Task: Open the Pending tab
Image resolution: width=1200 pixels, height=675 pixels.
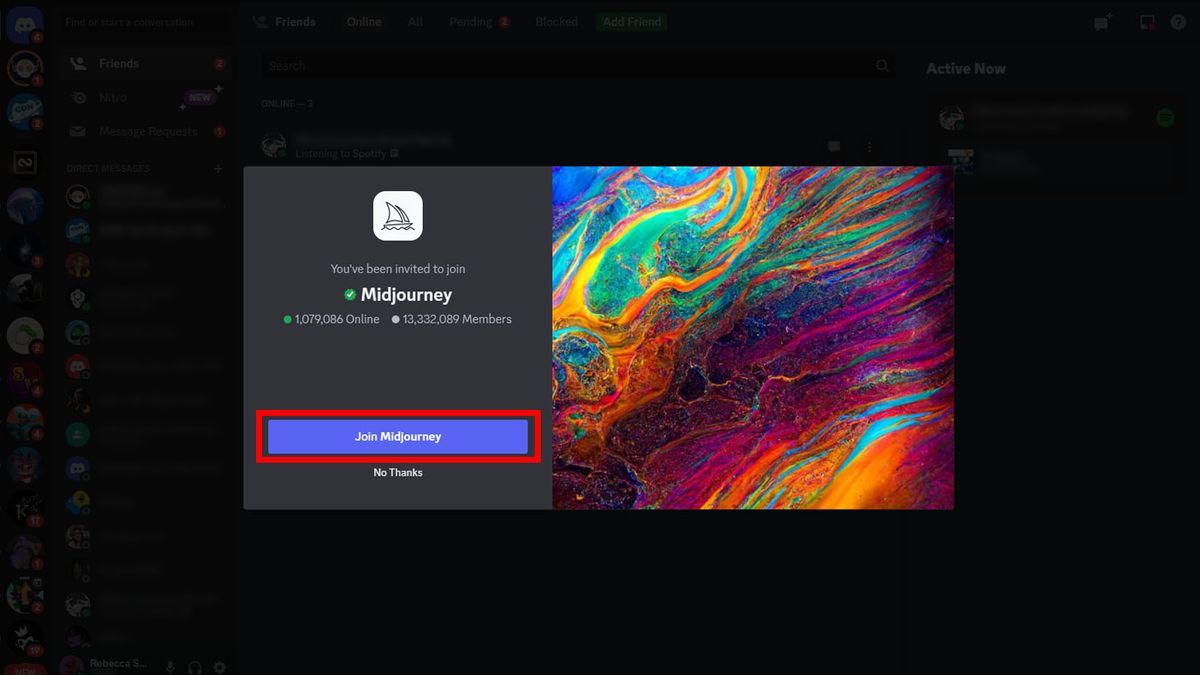Action: (479, 22)
